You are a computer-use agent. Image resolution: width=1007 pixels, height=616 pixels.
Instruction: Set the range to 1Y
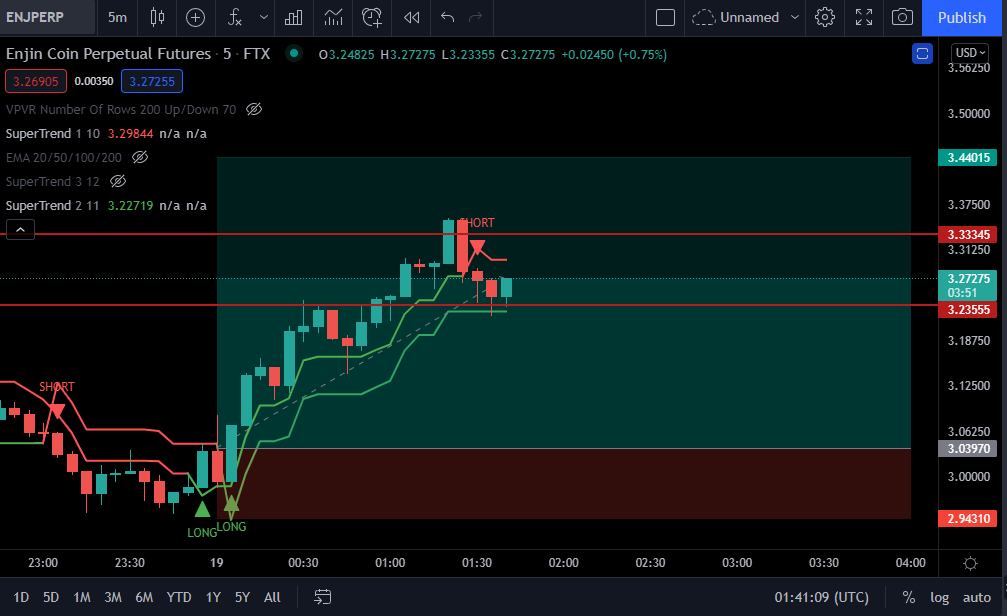[x=213, y=597]
